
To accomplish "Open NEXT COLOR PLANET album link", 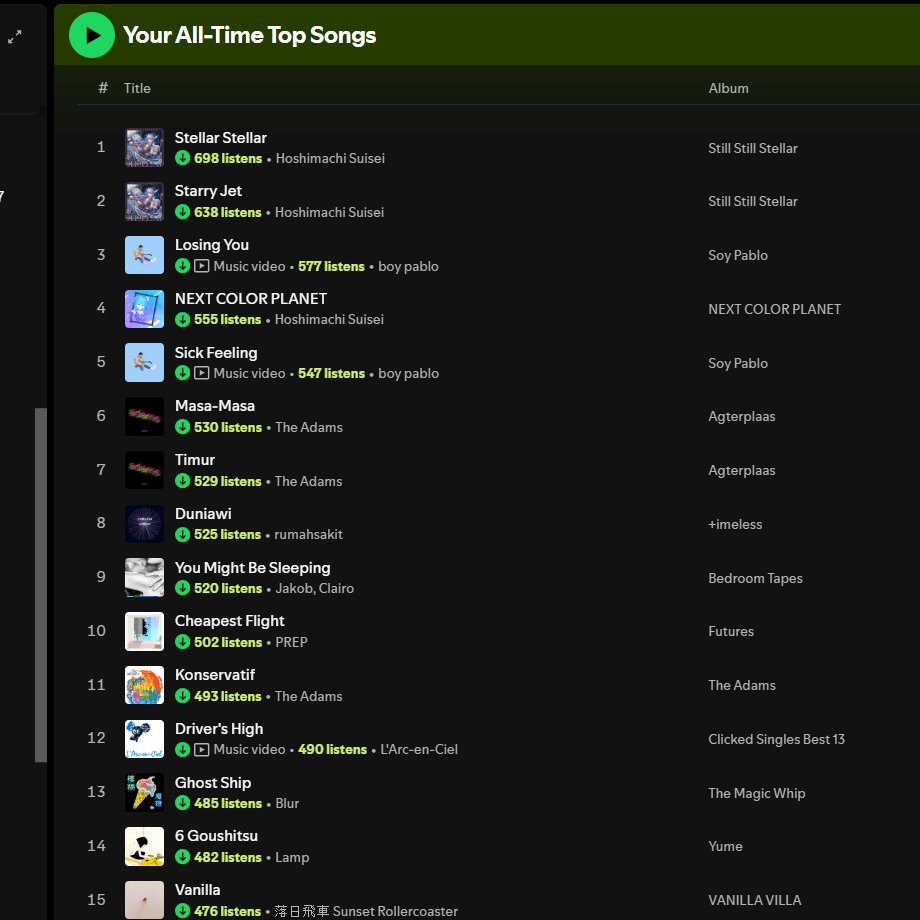I will point(774,309).
